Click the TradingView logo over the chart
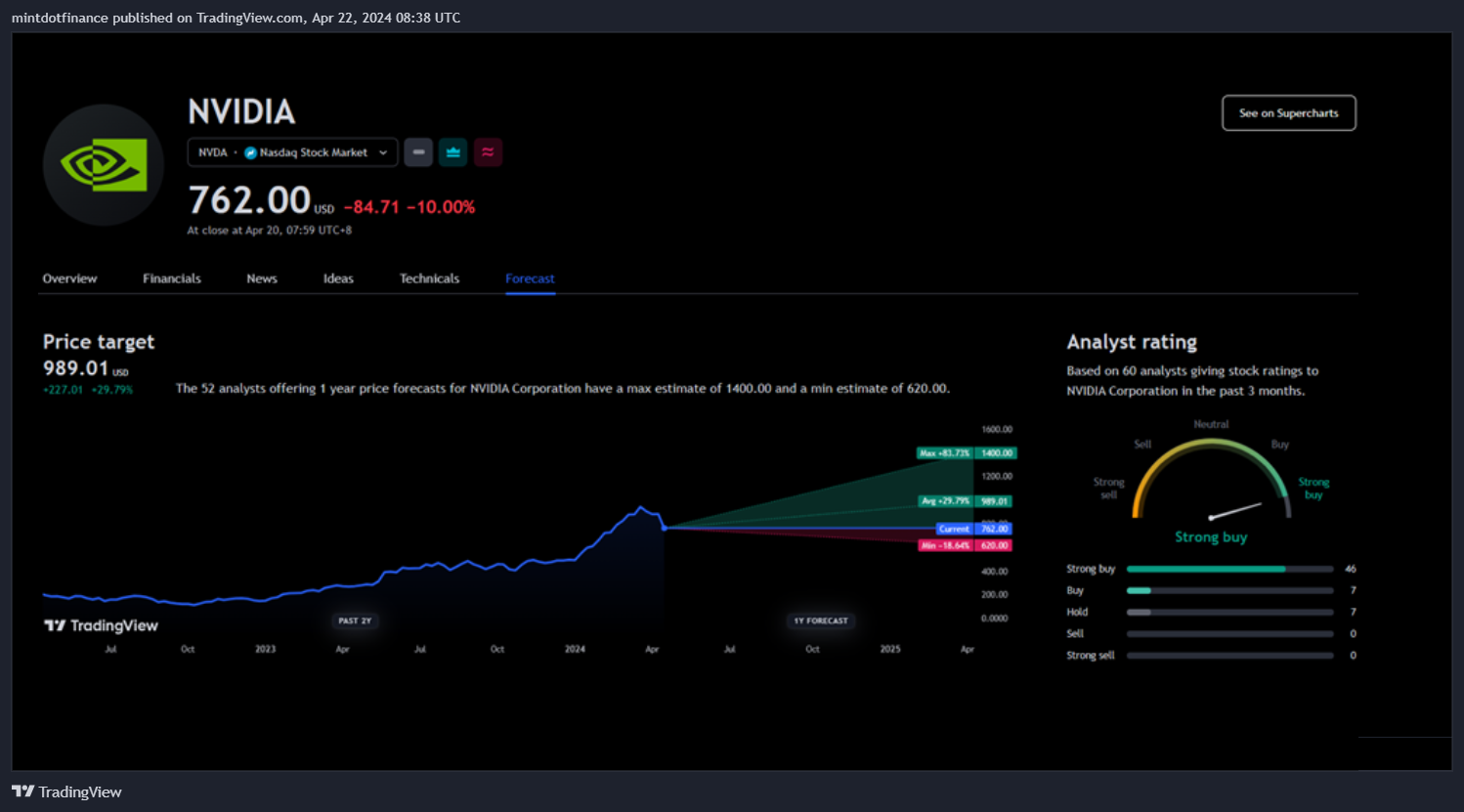Image resolution: width=1464 pixels, height=812 pixels. click(x=101, y=625)
